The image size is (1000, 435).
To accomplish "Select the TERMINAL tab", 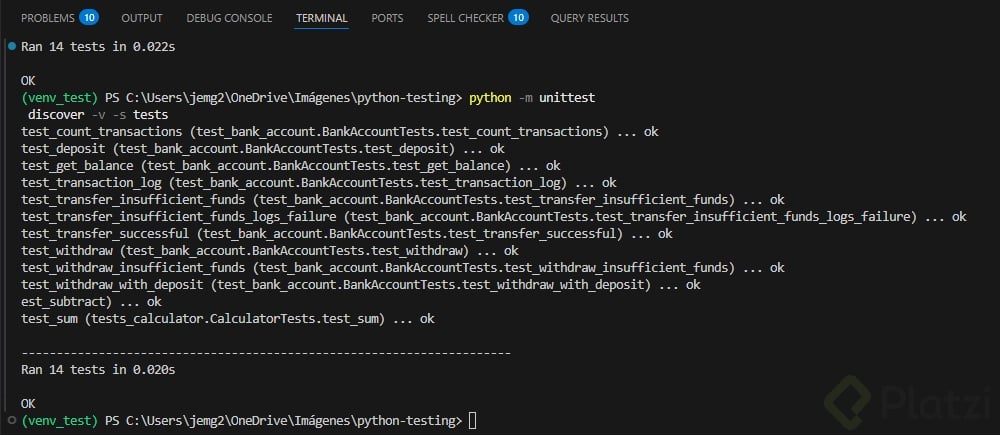I will point(322,18).
